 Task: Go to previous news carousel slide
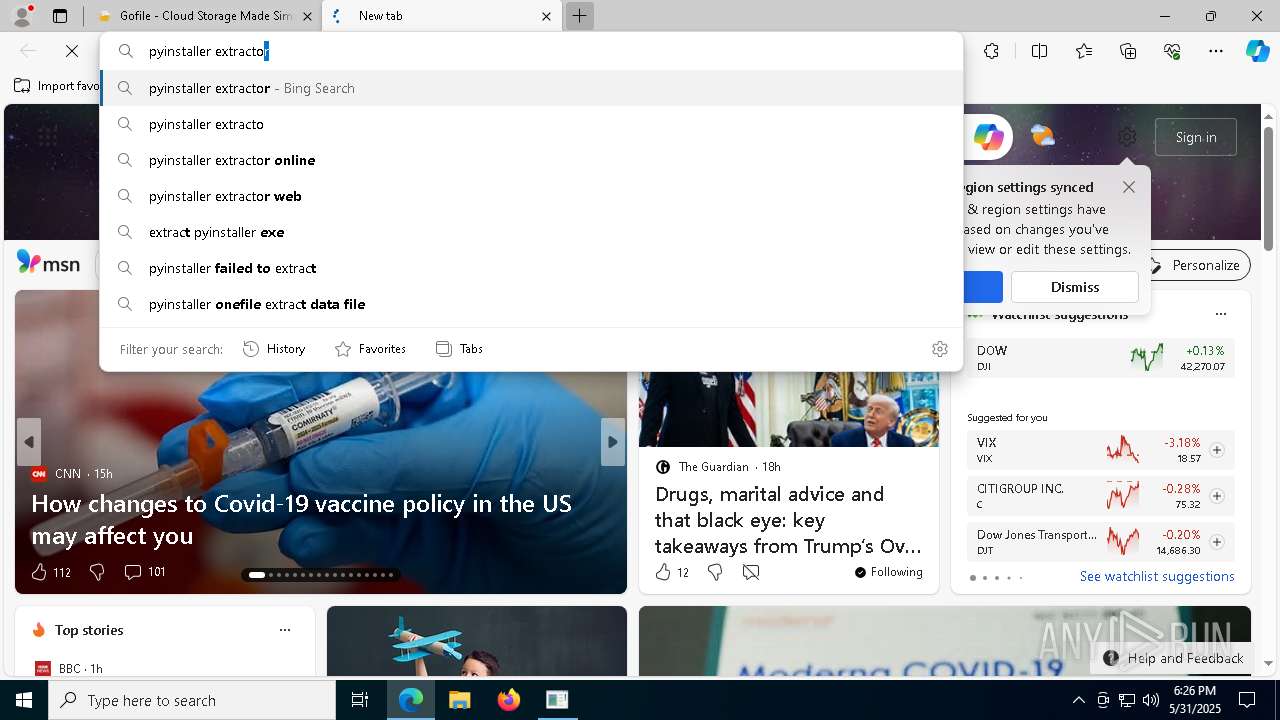pos(29,442)
